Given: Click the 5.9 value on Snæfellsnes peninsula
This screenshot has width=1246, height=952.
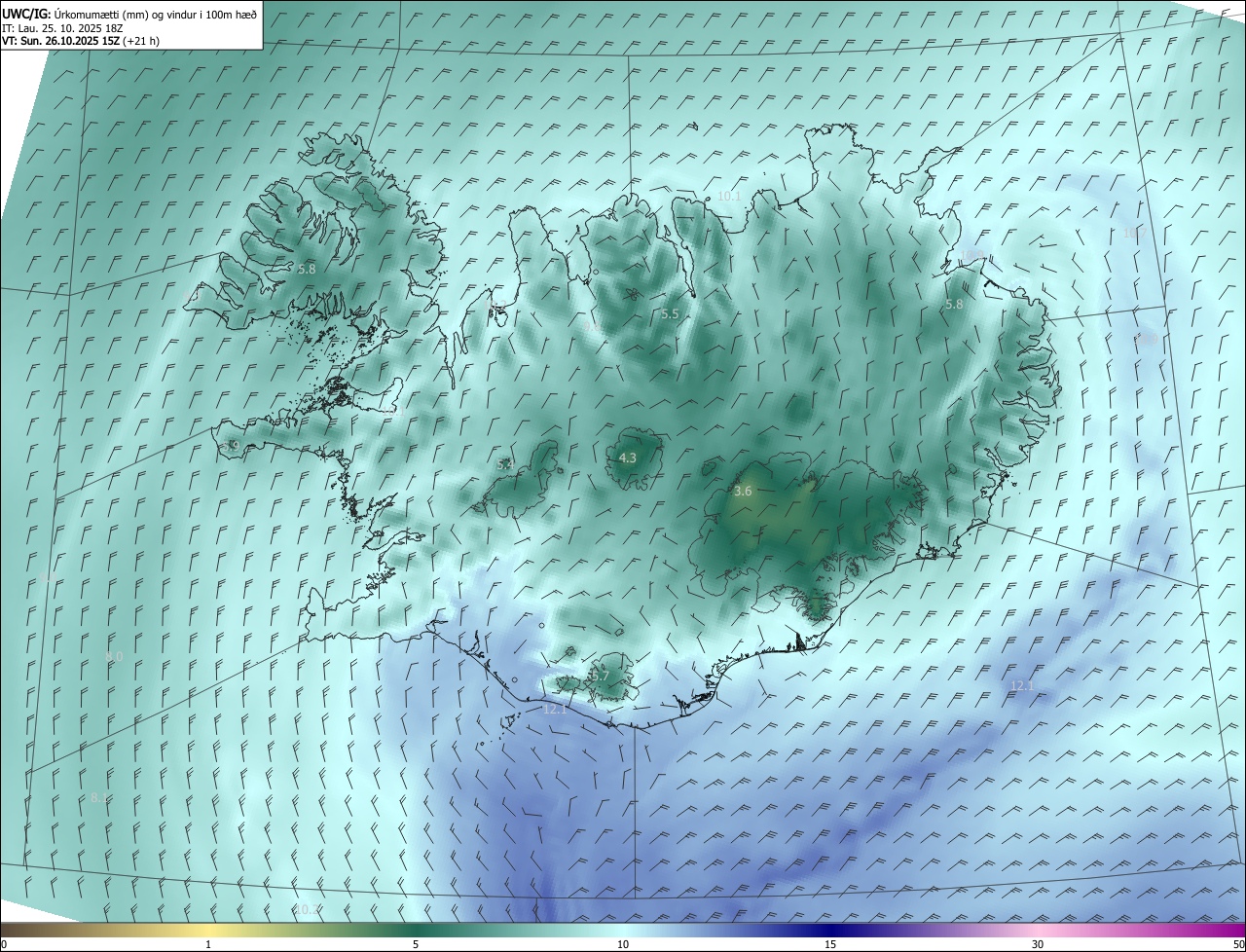Looking at the screenshot, I should click(231, 446).
